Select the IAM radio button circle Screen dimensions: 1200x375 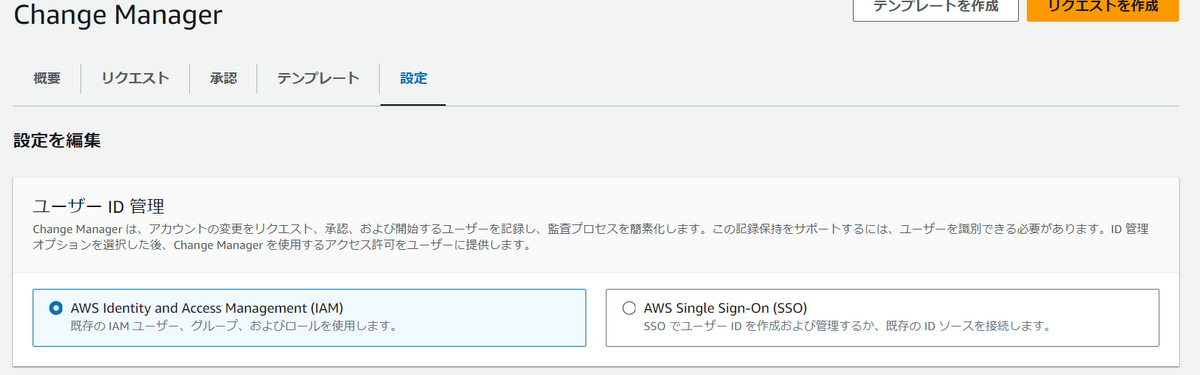point(55,308)
